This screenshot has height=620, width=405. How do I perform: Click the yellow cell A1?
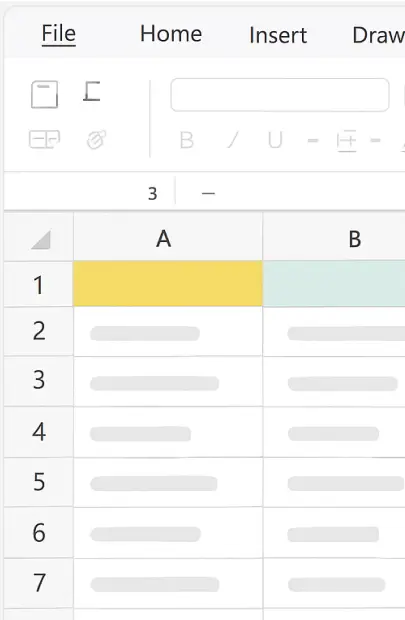168,284
